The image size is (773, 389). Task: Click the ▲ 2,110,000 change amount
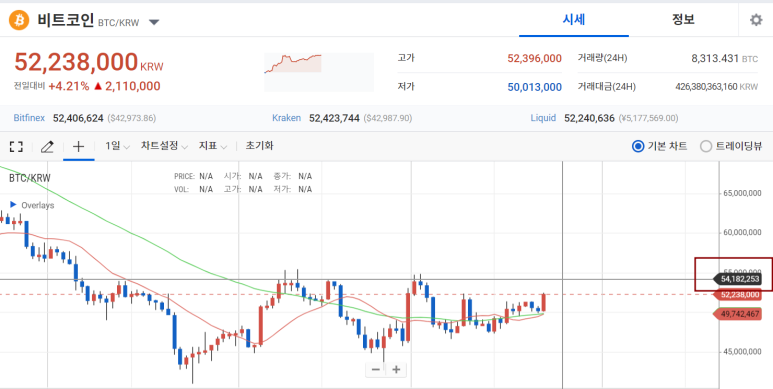tap(127, 86)
